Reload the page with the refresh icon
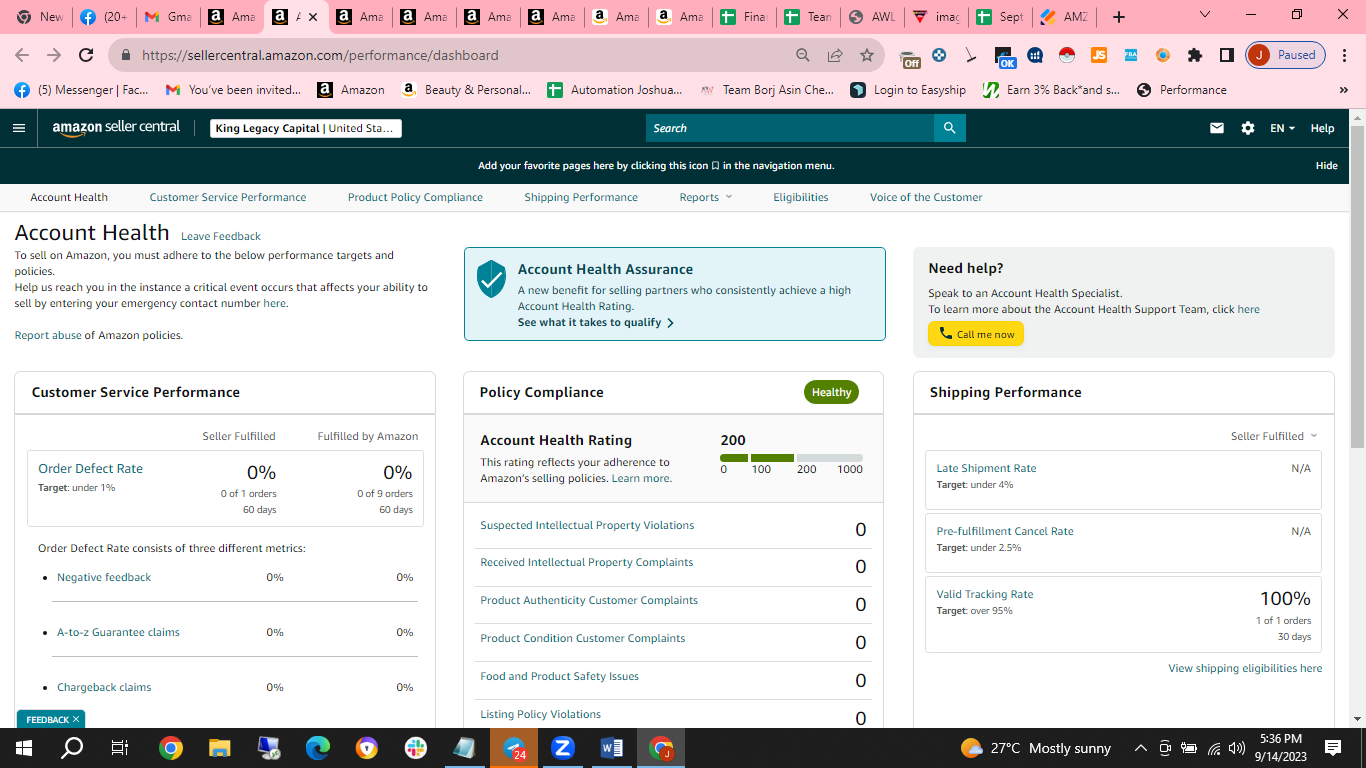 (86, 55)
